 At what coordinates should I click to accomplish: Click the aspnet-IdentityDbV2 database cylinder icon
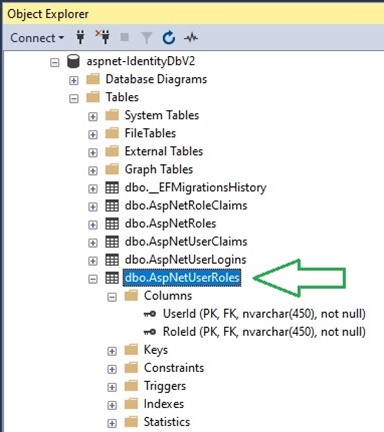73,62
